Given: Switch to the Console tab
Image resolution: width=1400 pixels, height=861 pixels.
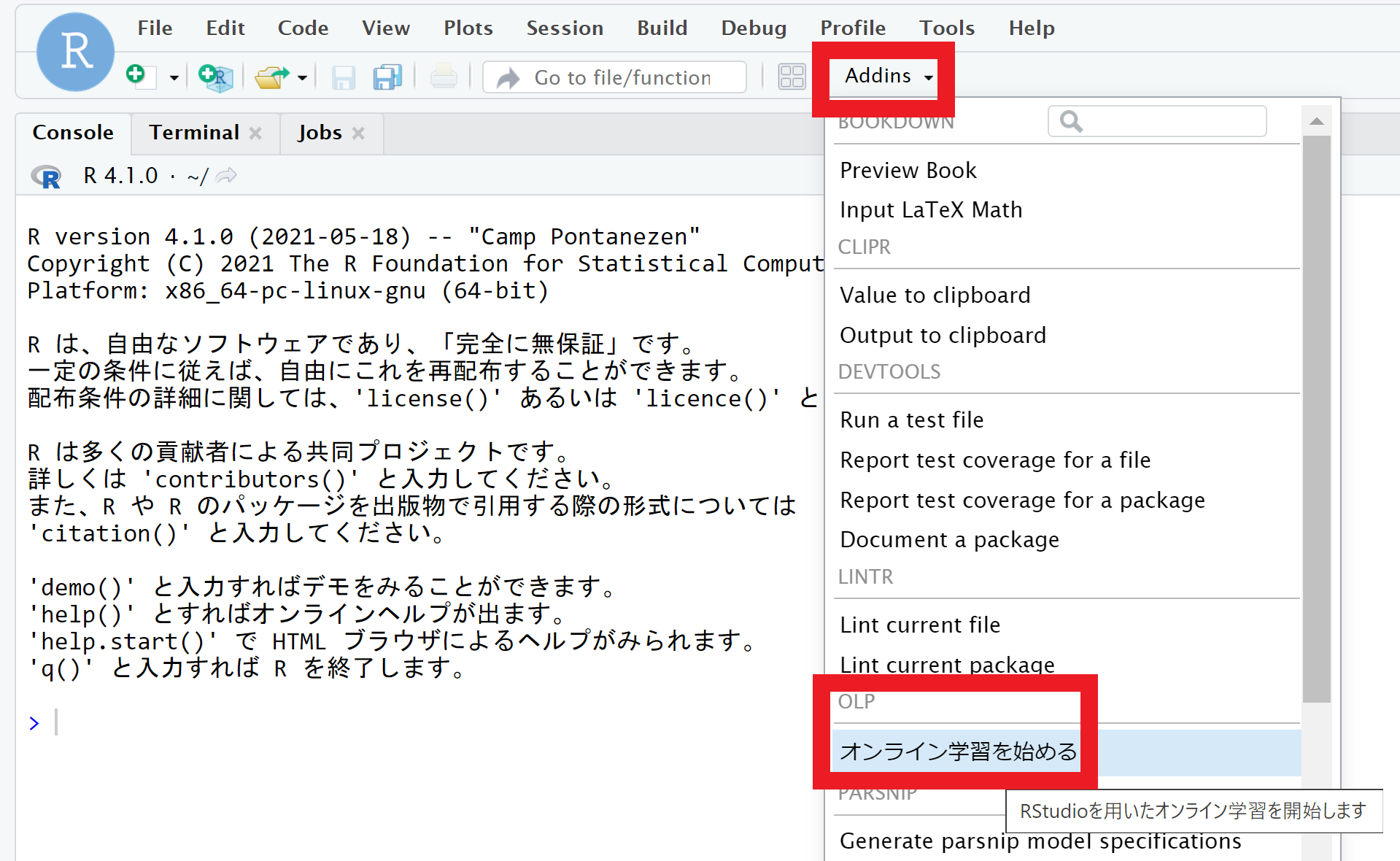Looking at the screenshot, I should point(73,133).
